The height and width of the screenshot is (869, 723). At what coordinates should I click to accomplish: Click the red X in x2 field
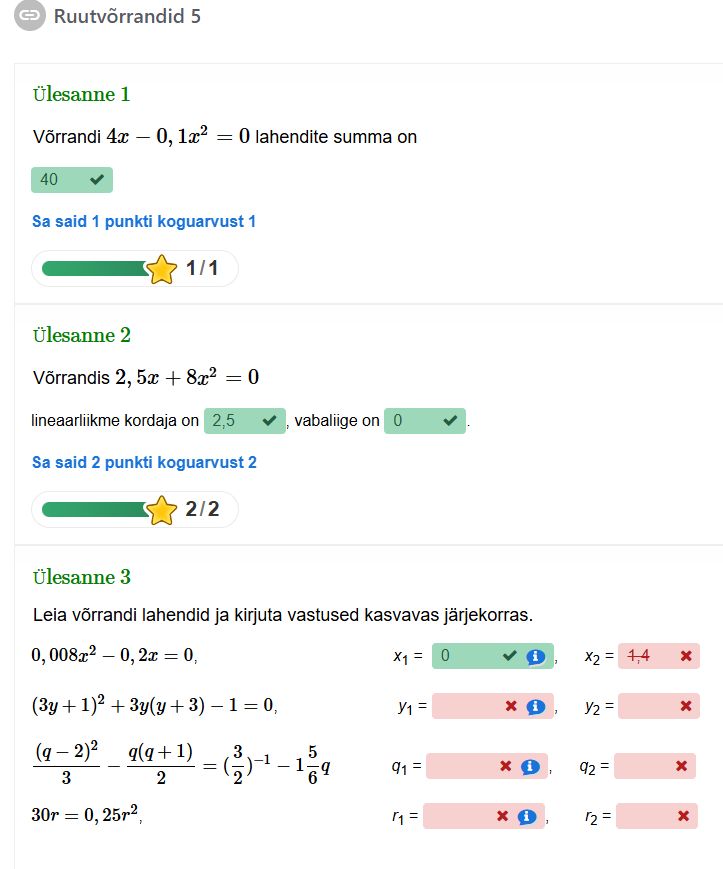(686, 656)
